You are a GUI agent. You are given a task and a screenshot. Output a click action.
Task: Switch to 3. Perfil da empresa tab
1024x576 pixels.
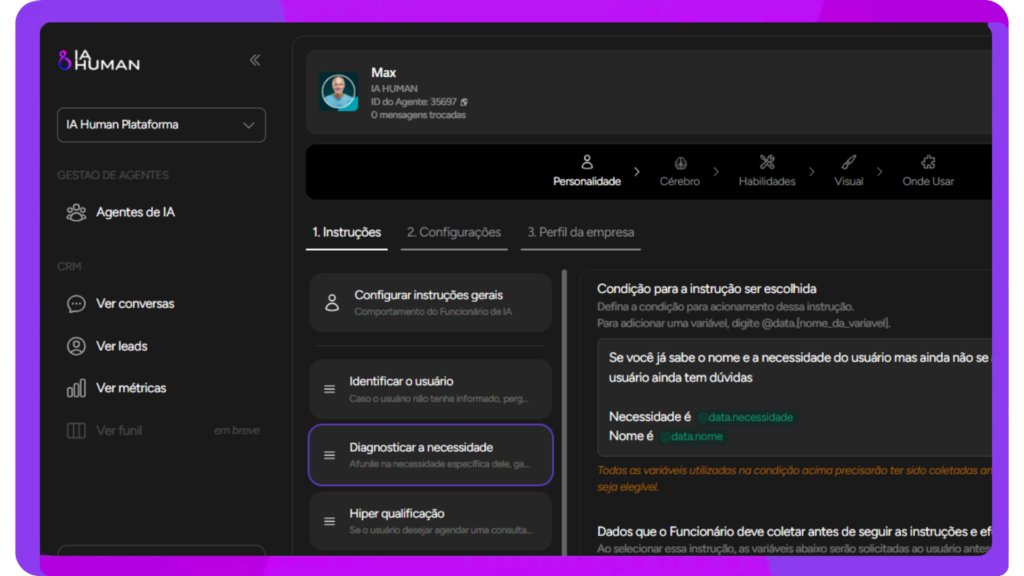click(x=581, y=232)
